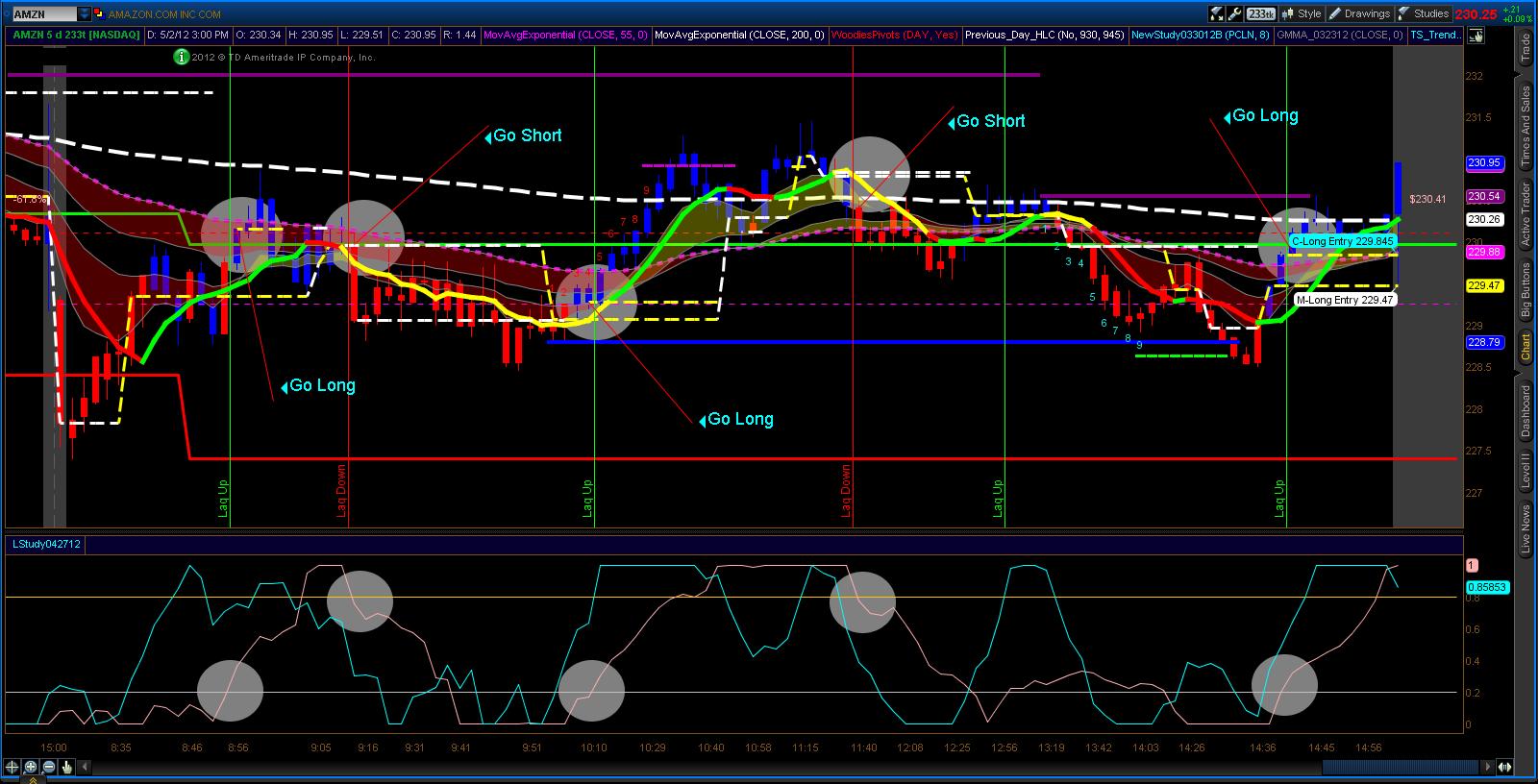The image size is (1538, 784).
Task: Click the zoom out magnifier icon
Action: click(x=49, y=767)
